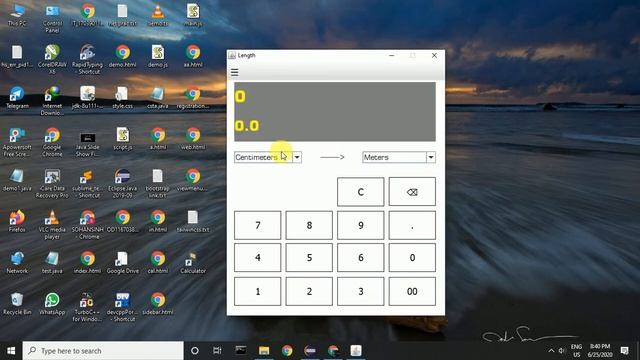Click the Windows Start button
This screenshot has width=640, height=360.
11,351
